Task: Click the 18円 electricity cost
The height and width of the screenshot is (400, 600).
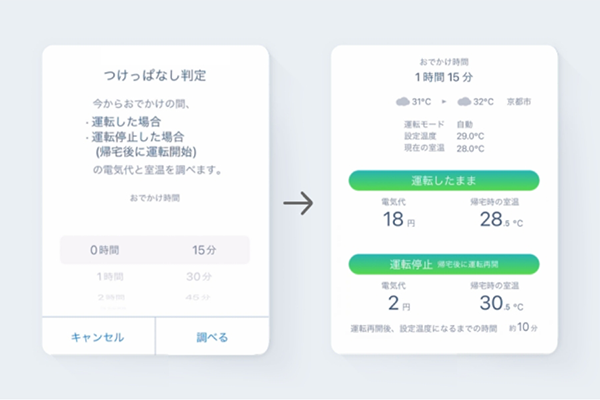Action: [398, 219]
